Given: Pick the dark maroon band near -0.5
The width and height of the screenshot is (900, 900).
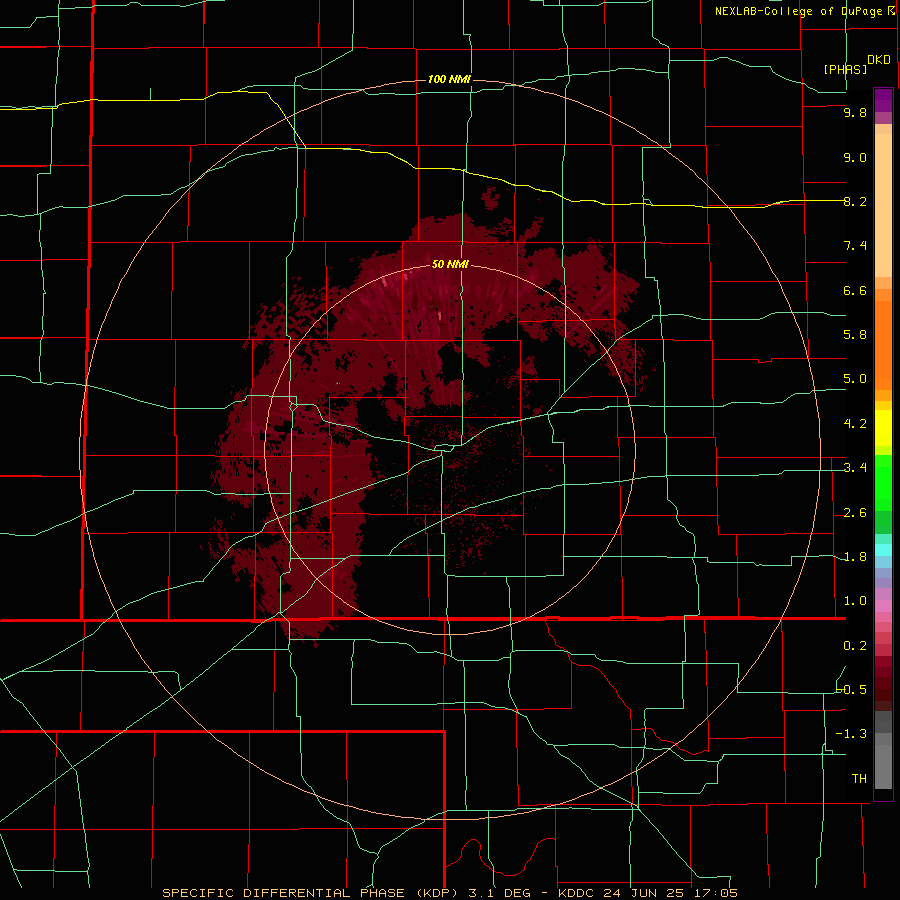Looking at the screenshot, I should pyautogui.click(x=883, y=694).
